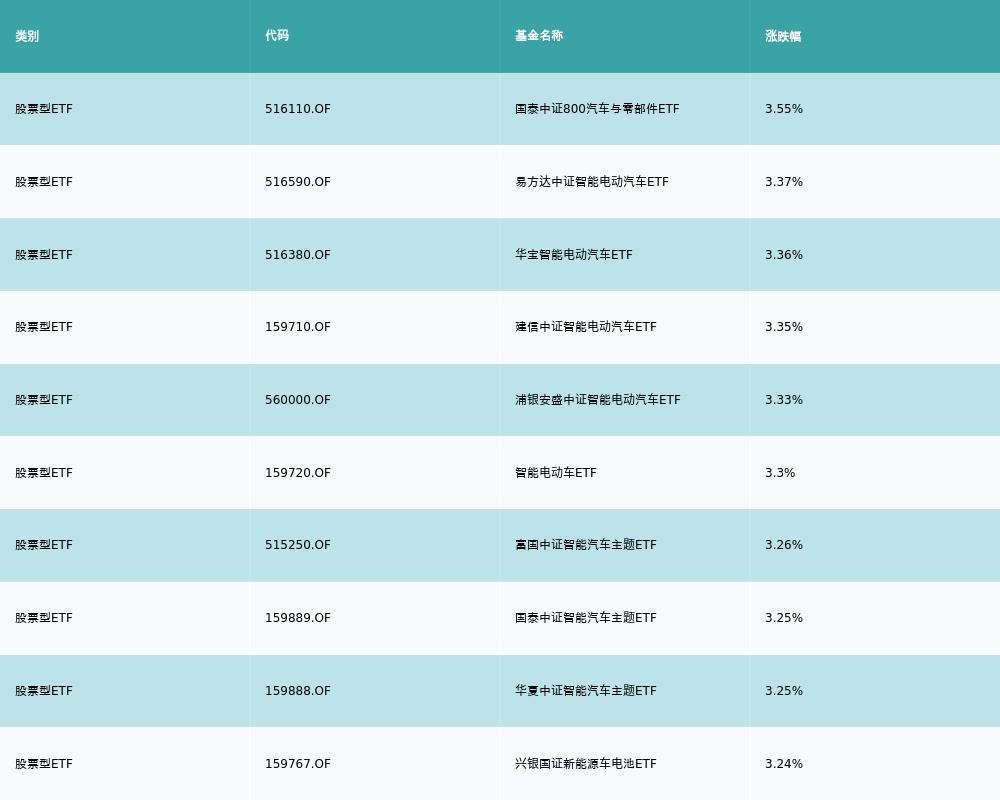Select fund 国泰中证800汽车与零部件ETF
Image resolution: width=1000 pixels, height=800 pixels.
coord(597,109)
